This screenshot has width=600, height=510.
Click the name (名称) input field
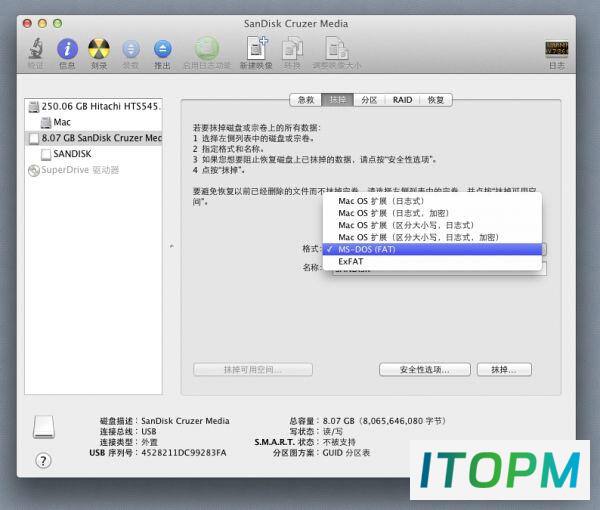tap(439, 269)
